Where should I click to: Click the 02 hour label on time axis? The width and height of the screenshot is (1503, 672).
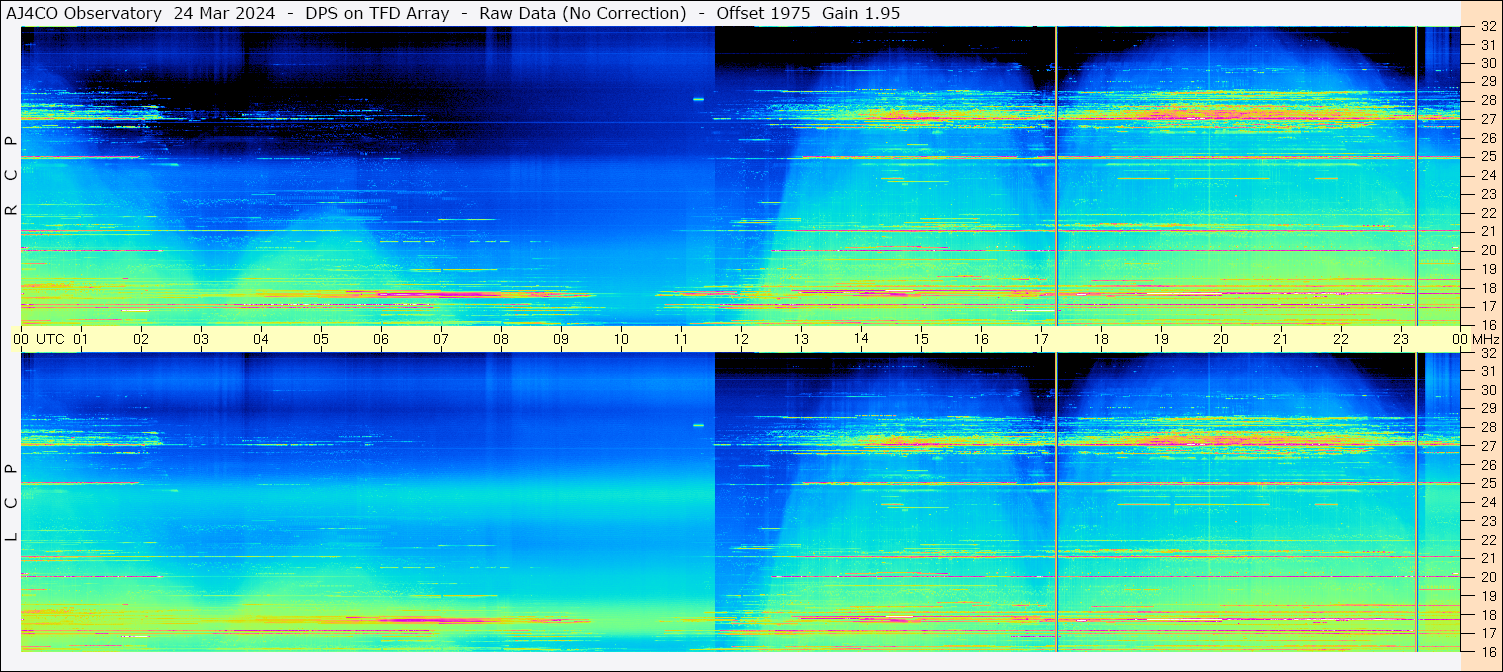[x=141, y=339]
